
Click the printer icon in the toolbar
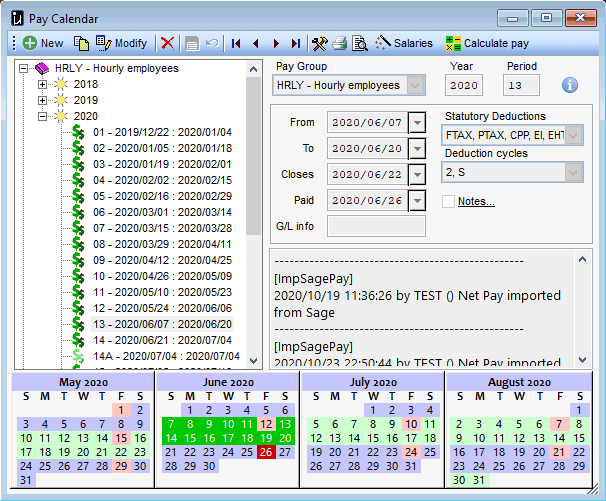[340, 44]
